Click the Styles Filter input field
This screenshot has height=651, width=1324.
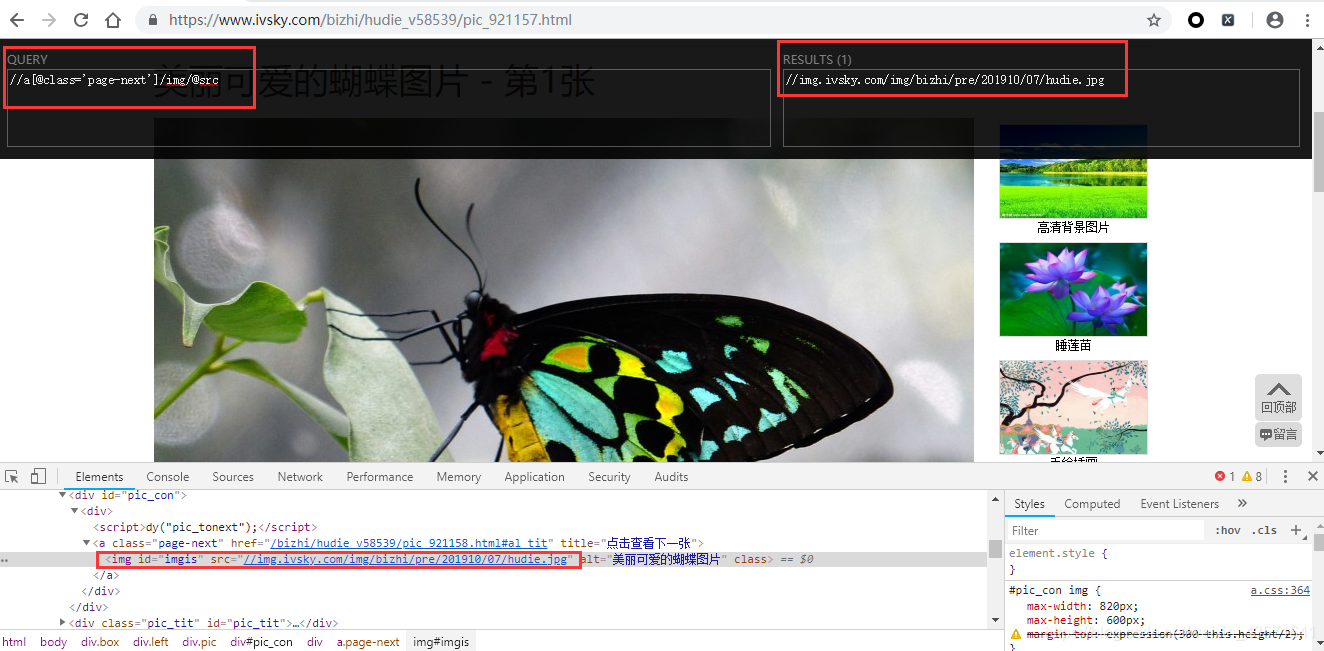(1107, 530)
